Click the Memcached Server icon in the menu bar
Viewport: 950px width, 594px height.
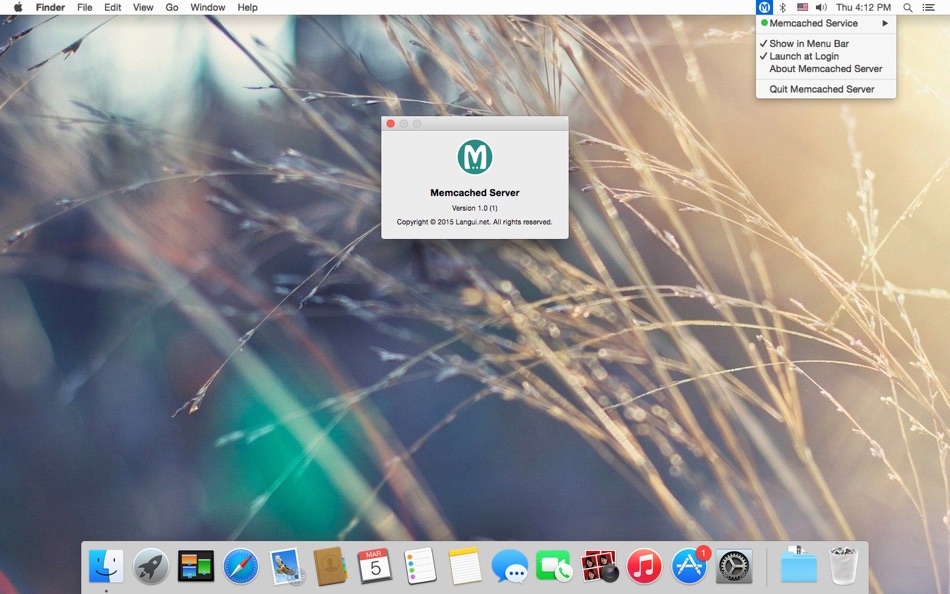pos(764,7)
